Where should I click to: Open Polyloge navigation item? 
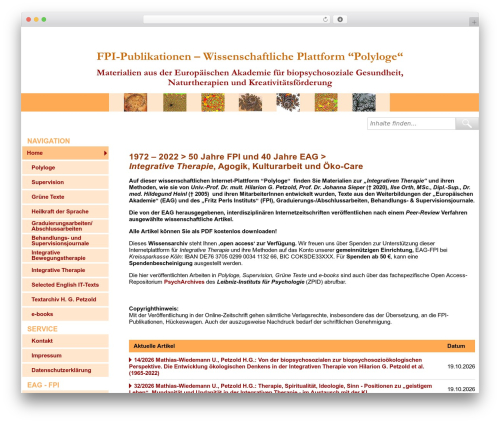65,168
